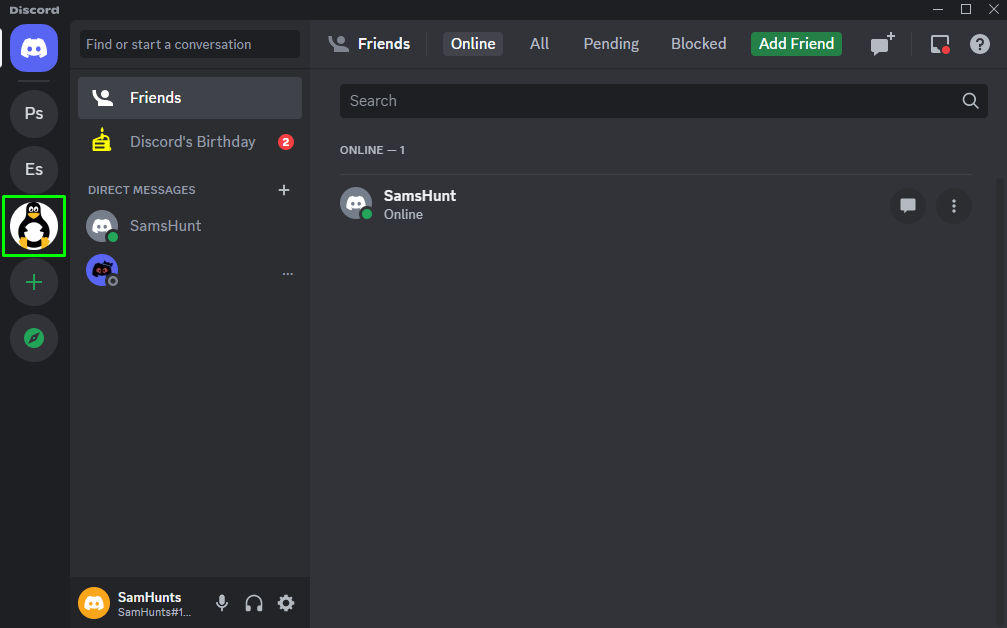Open the help question mark icon

tap(979, 44)
